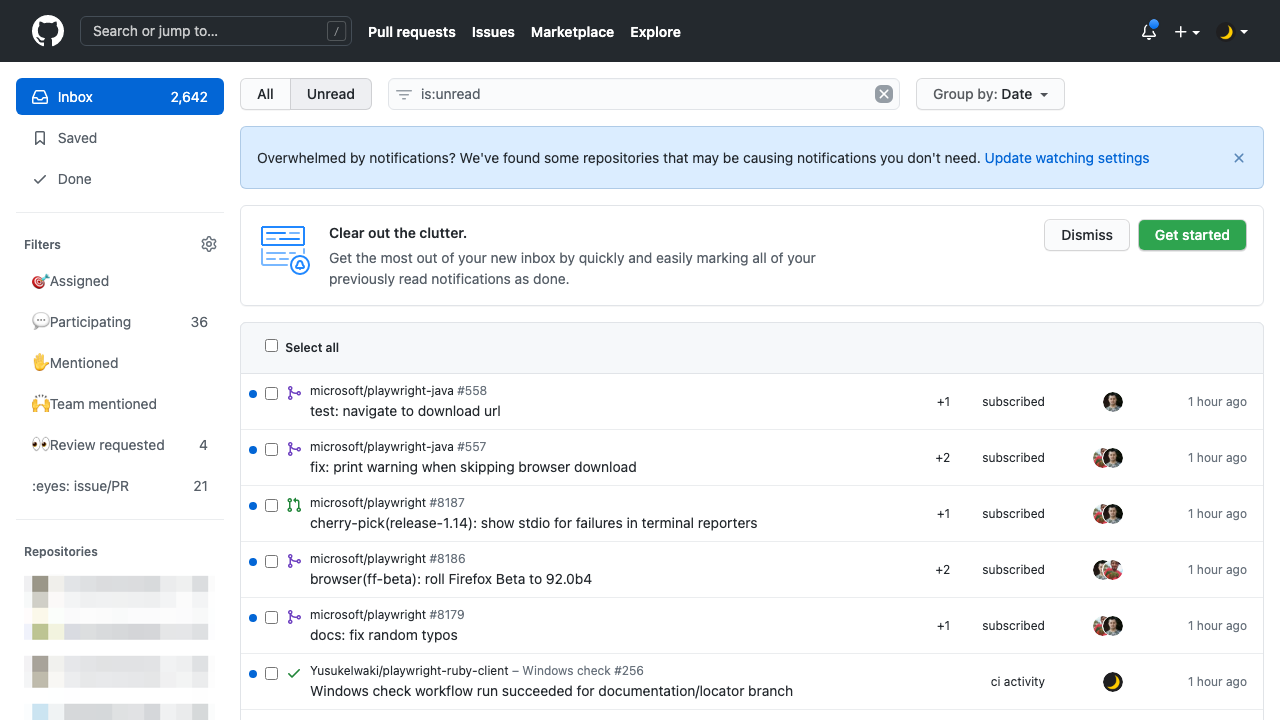
Task: Switch to the Unread notifications tab
Action: pos(331,94)
